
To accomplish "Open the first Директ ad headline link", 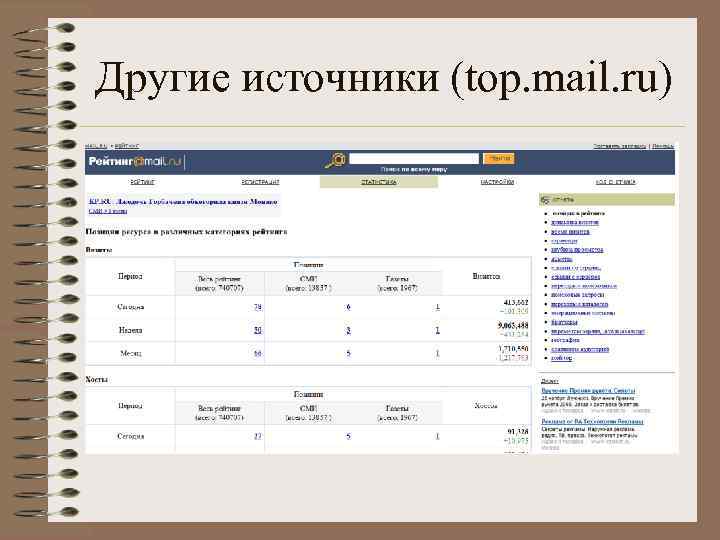I will [x=588, y=390].
